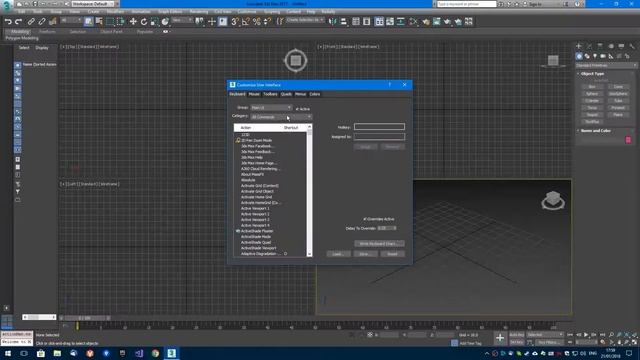Switch to Quads tab in Customize dialog
Screen dimensions: 640x360
click(x=286, y=94)
